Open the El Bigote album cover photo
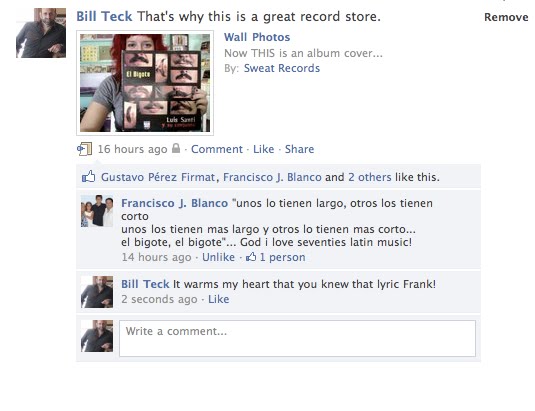 [145, 83]
